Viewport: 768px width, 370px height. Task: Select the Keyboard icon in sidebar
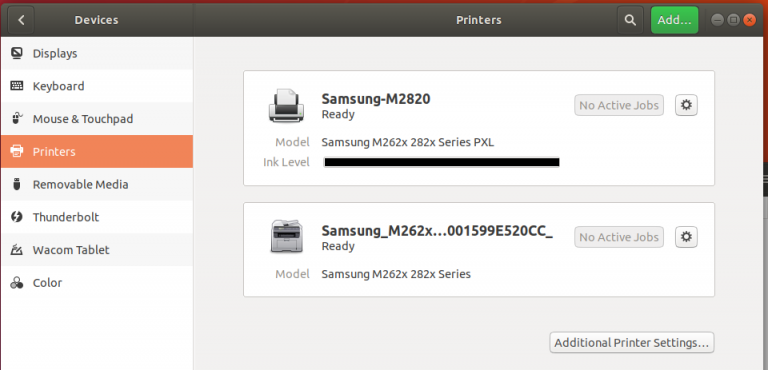pos(17,86)
